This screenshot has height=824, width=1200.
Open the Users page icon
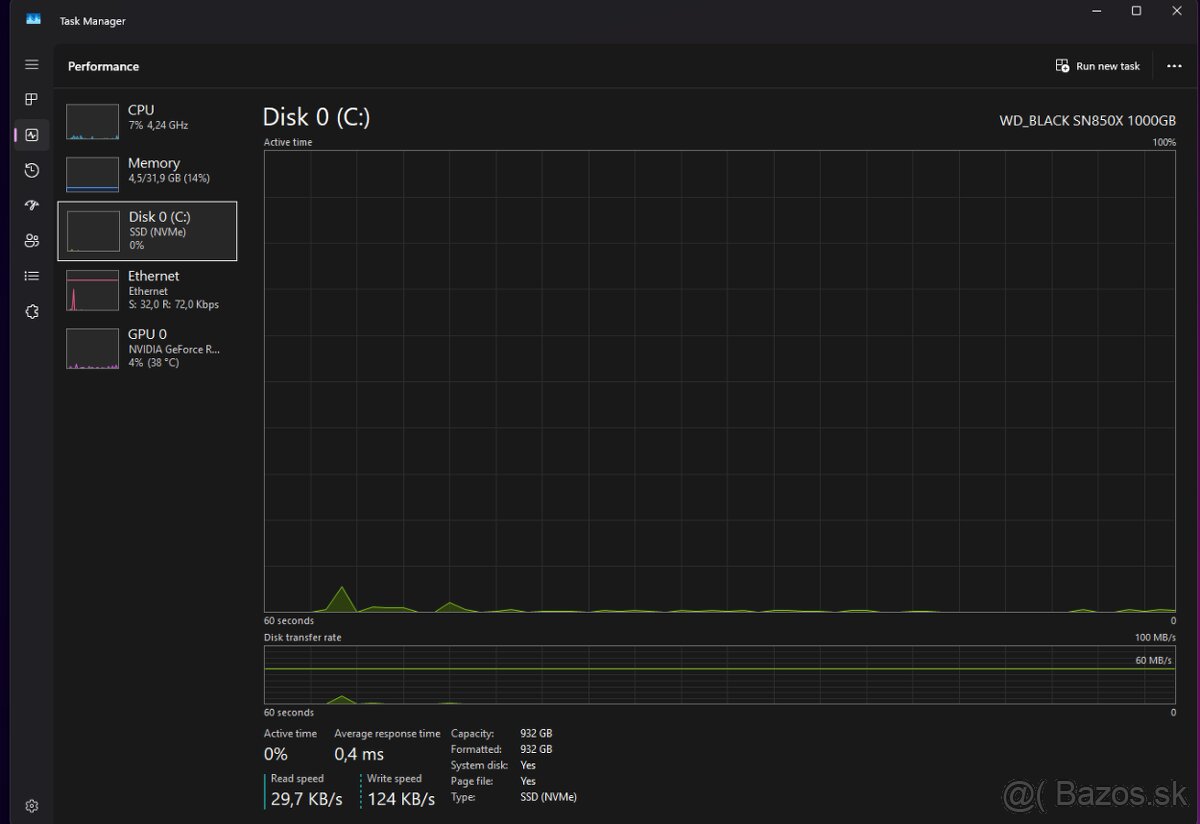[31, 240]
